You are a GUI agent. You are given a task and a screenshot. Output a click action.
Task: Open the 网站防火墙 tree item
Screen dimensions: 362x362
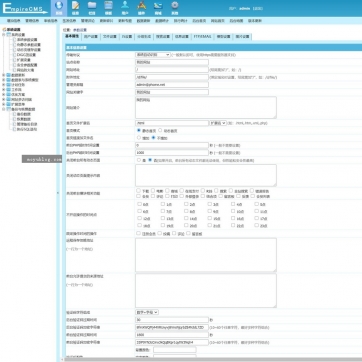pos(25,70)
